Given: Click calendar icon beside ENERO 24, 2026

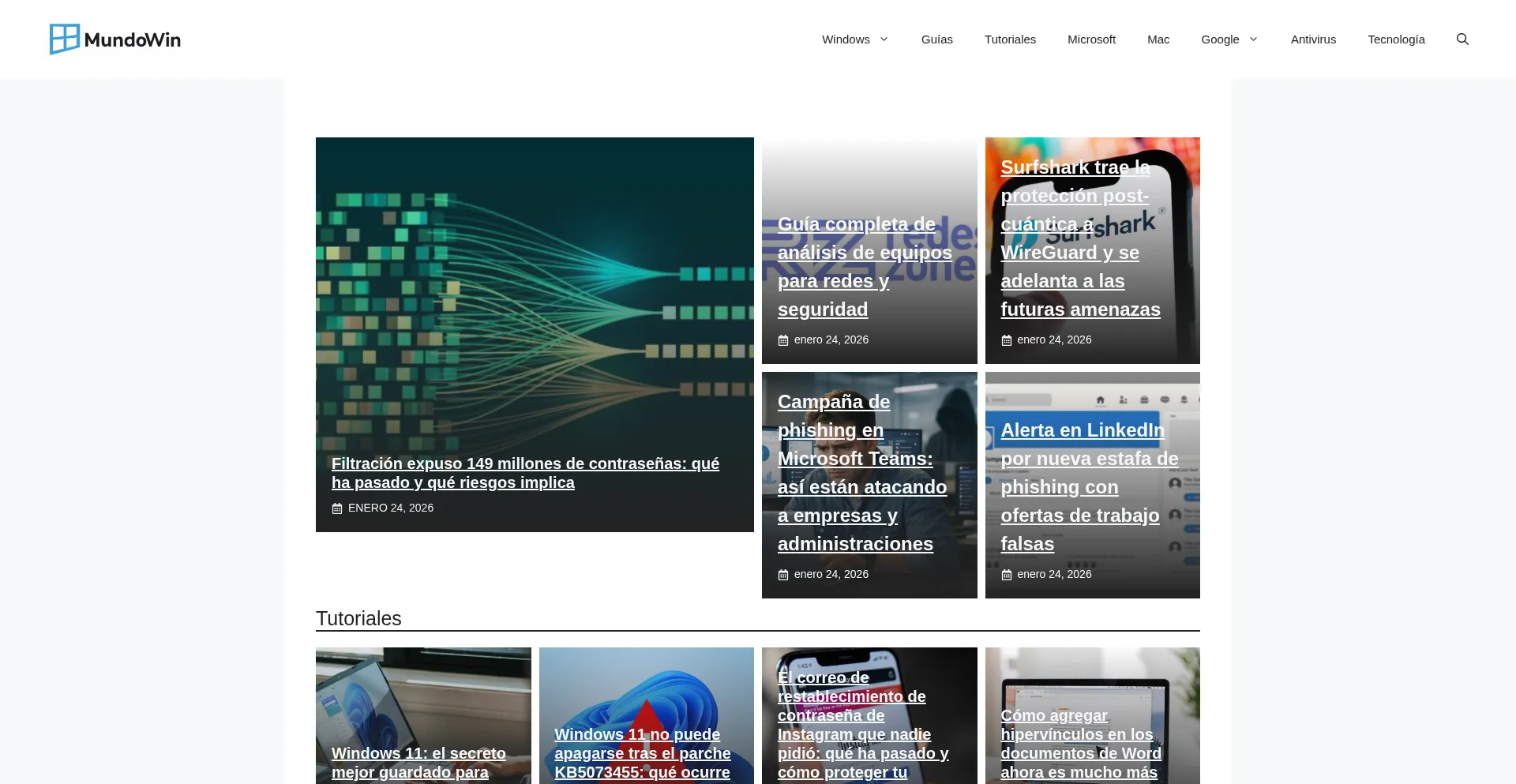Looking at the screenshot, I should (x=337, y=508).
